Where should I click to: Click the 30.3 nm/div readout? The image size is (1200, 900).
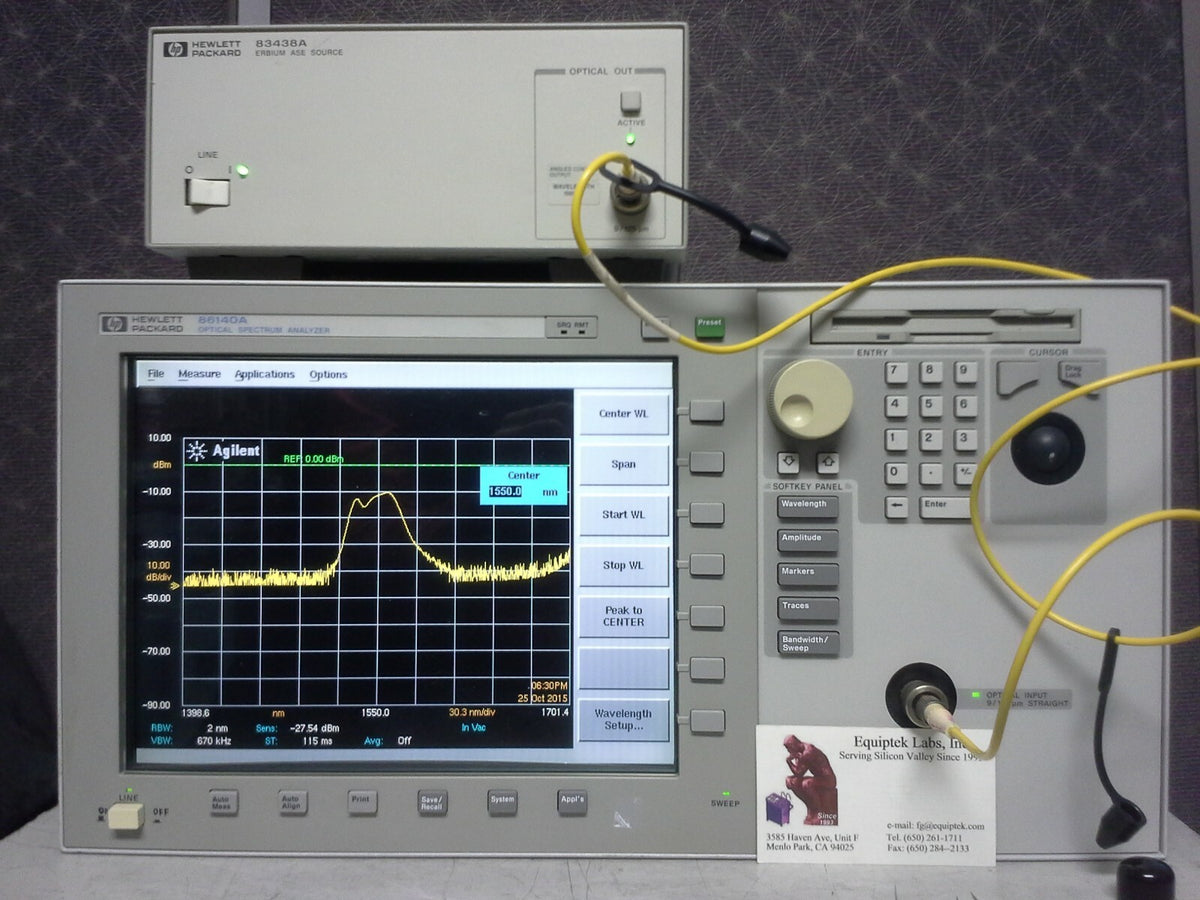(x=473, y=713)
